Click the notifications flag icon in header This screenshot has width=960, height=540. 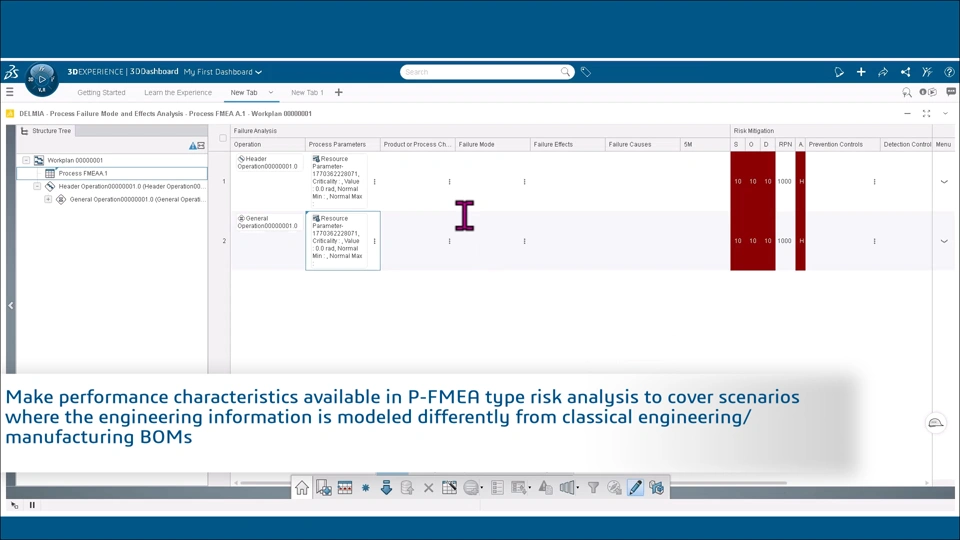pyautogui.click(x=839, y=72)
